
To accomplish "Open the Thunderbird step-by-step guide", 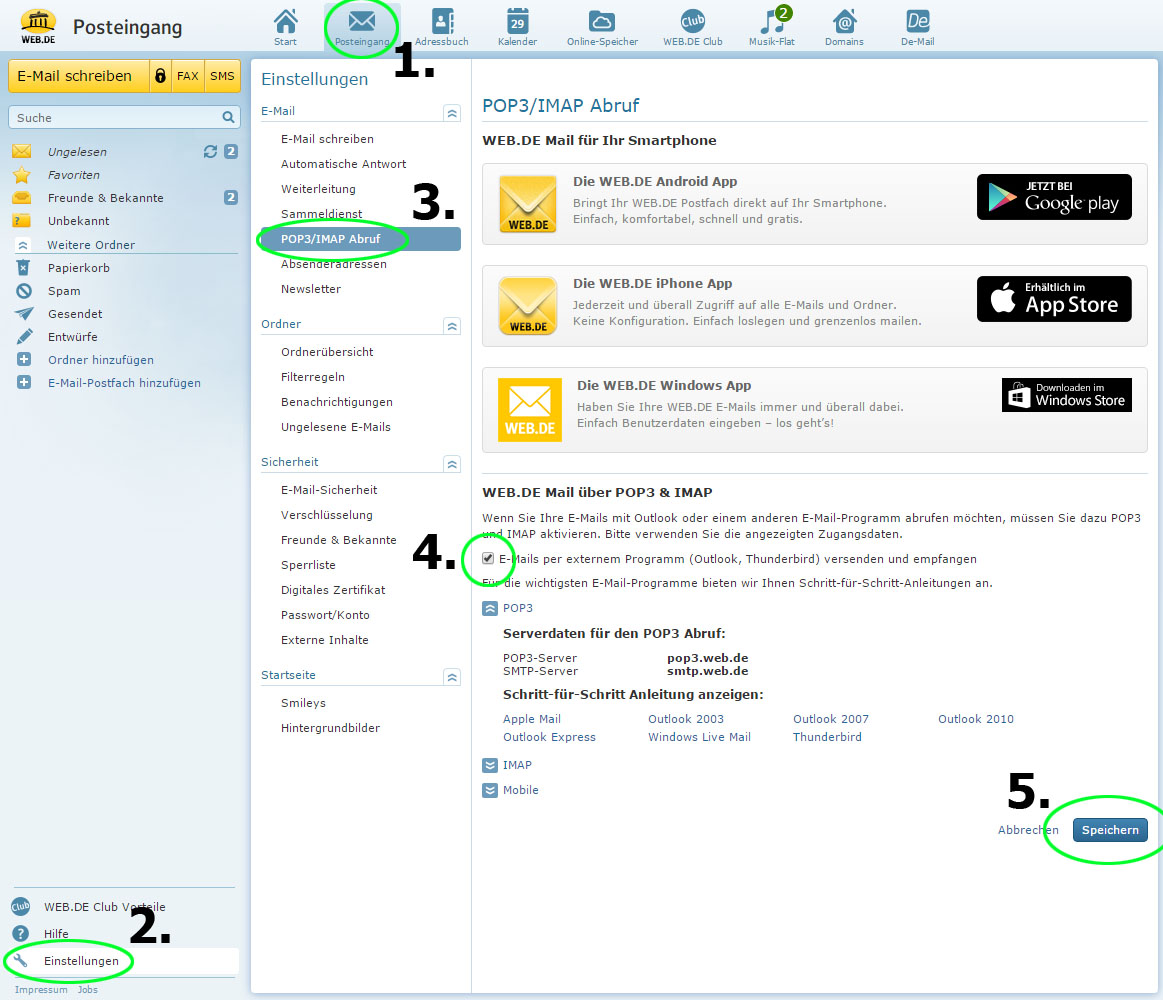I will [827, 737].
